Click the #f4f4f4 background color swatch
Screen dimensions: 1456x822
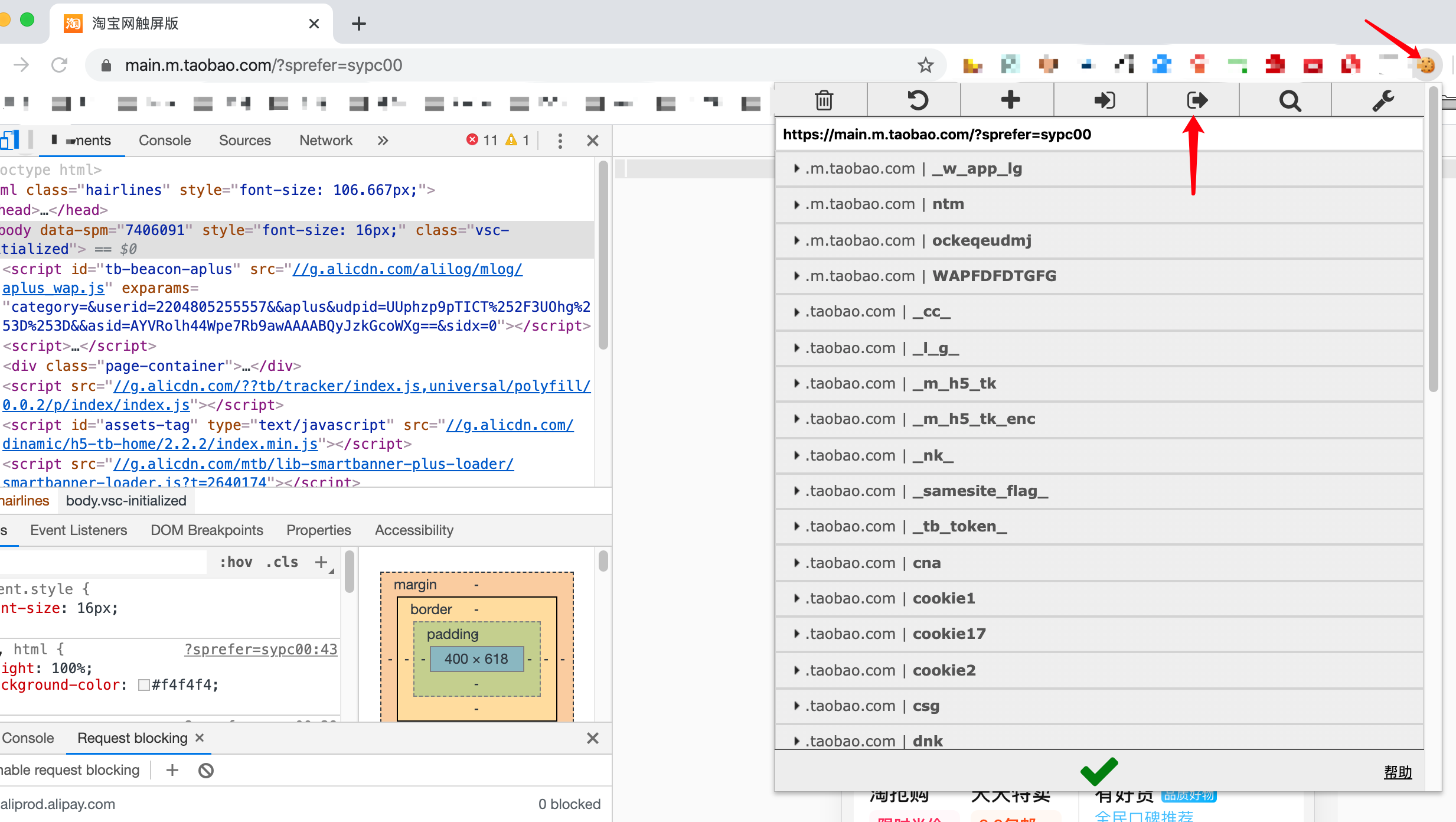pos(143,685)
